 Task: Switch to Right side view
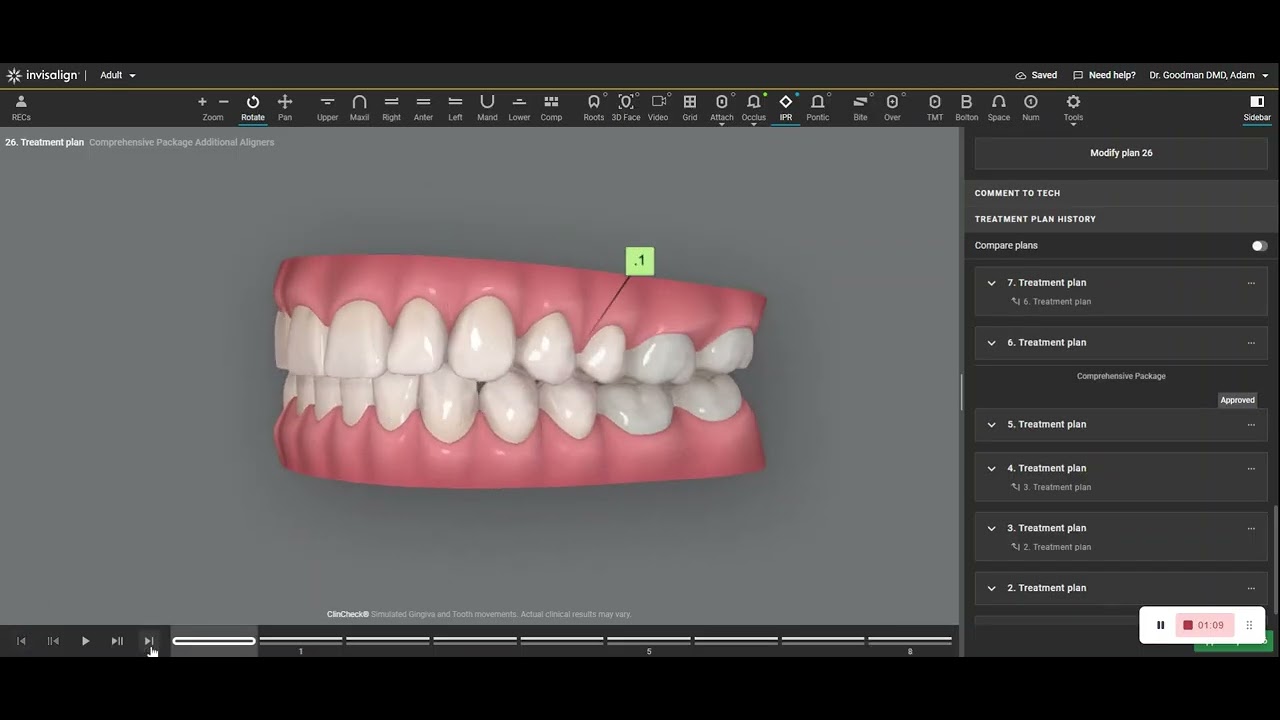tap(391, 108)
